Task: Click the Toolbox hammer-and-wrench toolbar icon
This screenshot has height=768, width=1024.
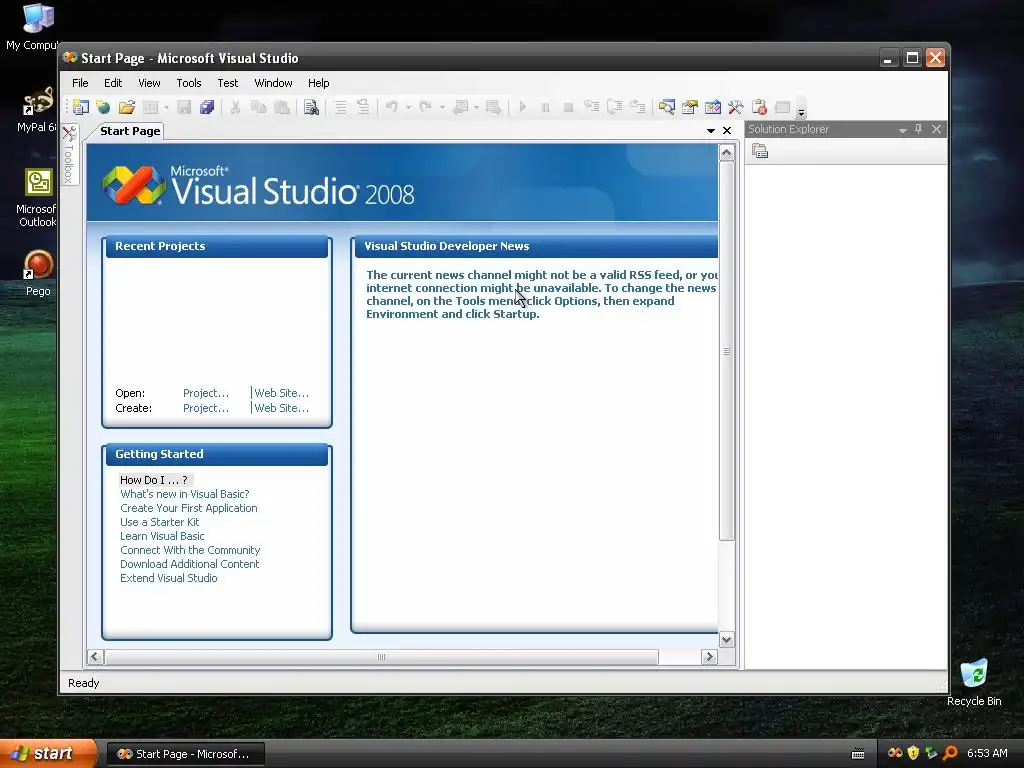Action: (735, 107)
